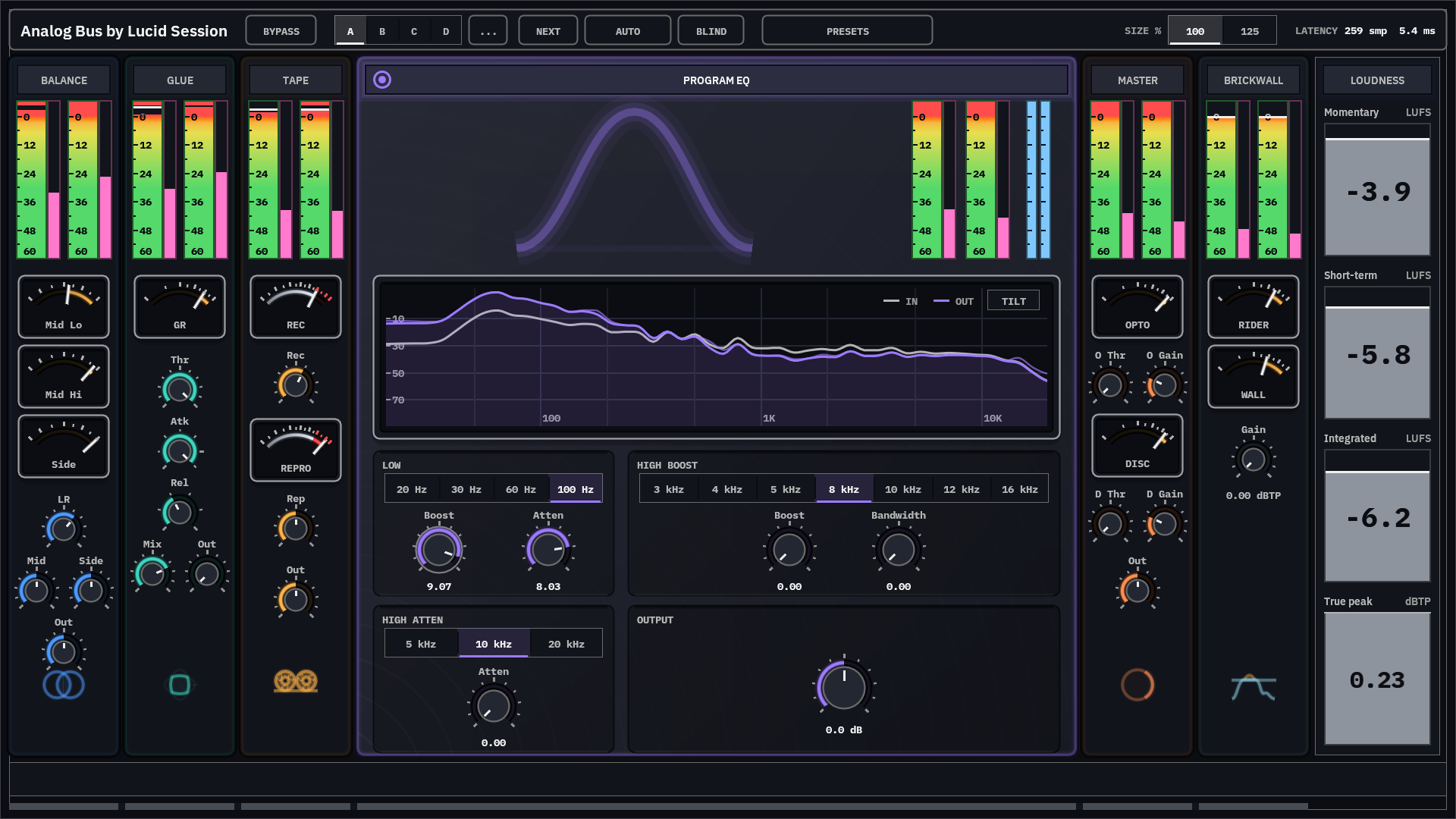Click the Low Atten knob
Viewport: 1456px width, 819px height.
coord(548,550)
